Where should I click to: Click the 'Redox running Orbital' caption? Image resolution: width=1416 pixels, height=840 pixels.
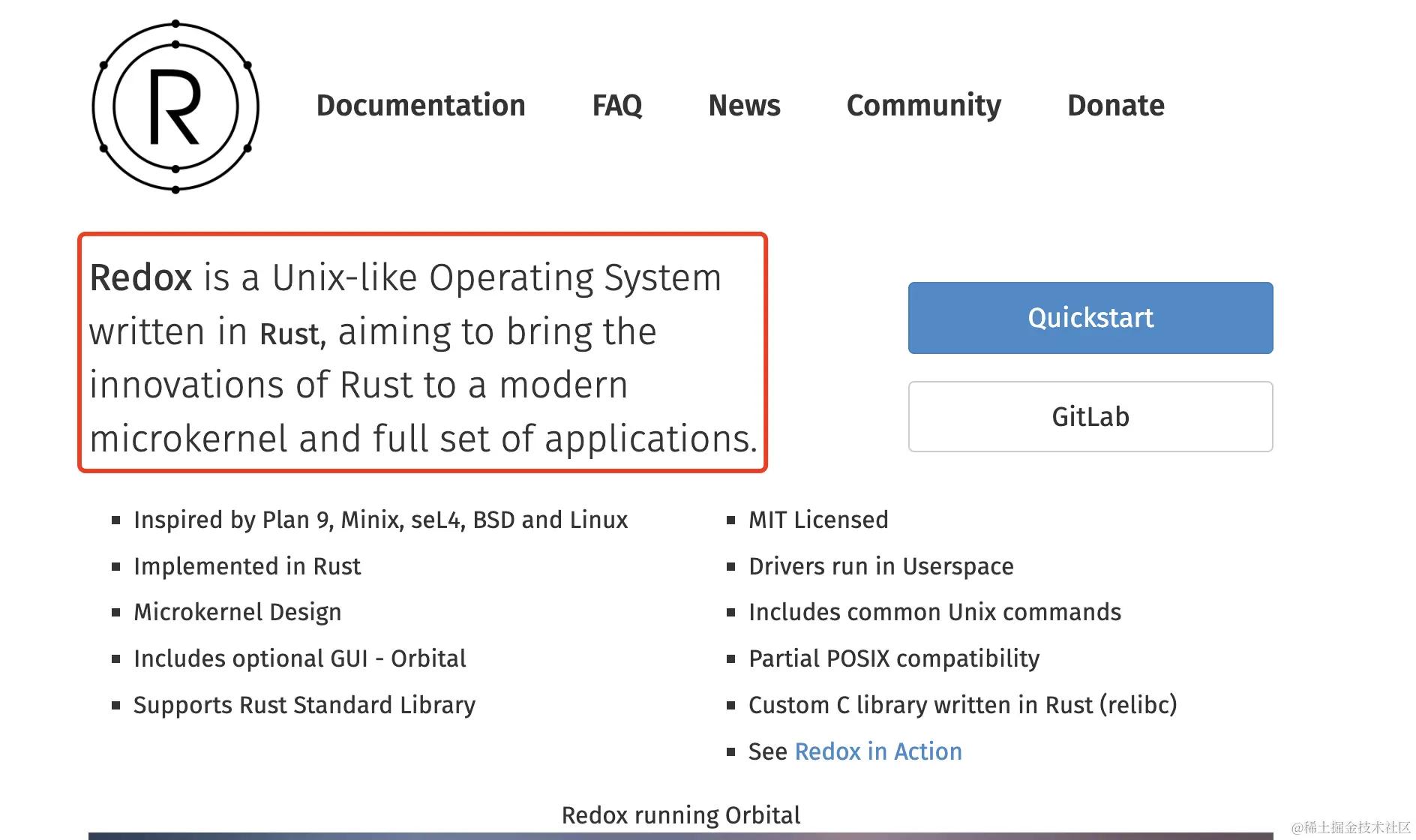[681, 815]
